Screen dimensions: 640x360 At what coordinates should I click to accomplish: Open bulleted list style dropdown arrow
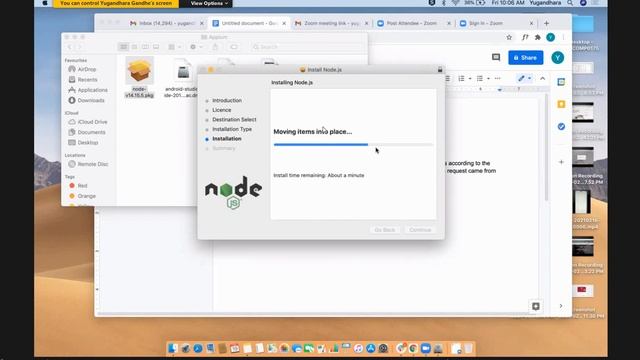click(x=488, y=78)
